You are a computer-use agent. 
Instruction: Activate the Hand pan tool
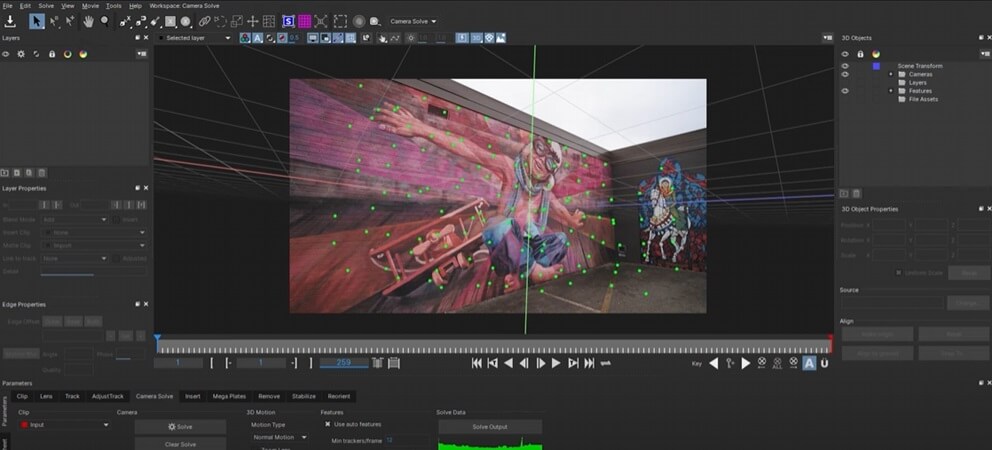click(x=88, y=20)
